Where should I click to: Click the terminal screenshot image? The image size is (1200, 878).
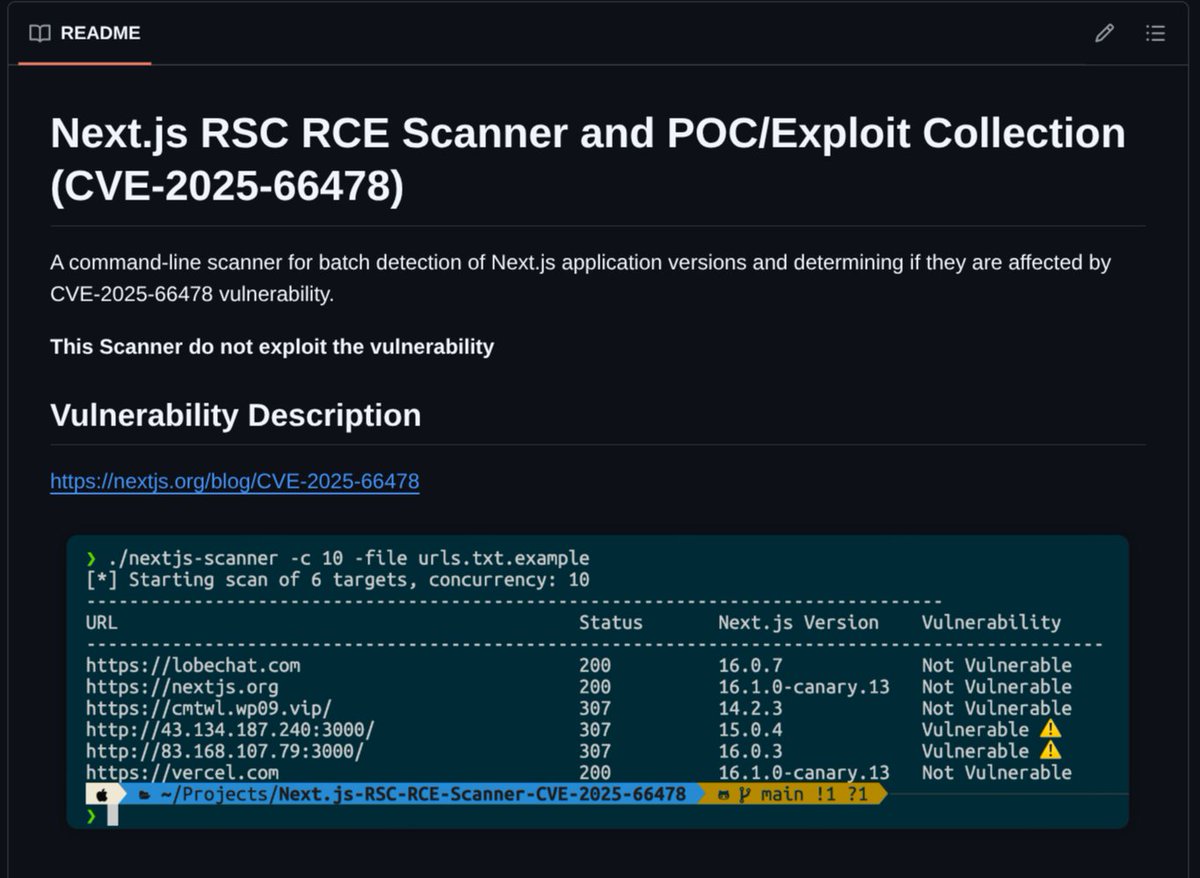[x=598, y=681]
